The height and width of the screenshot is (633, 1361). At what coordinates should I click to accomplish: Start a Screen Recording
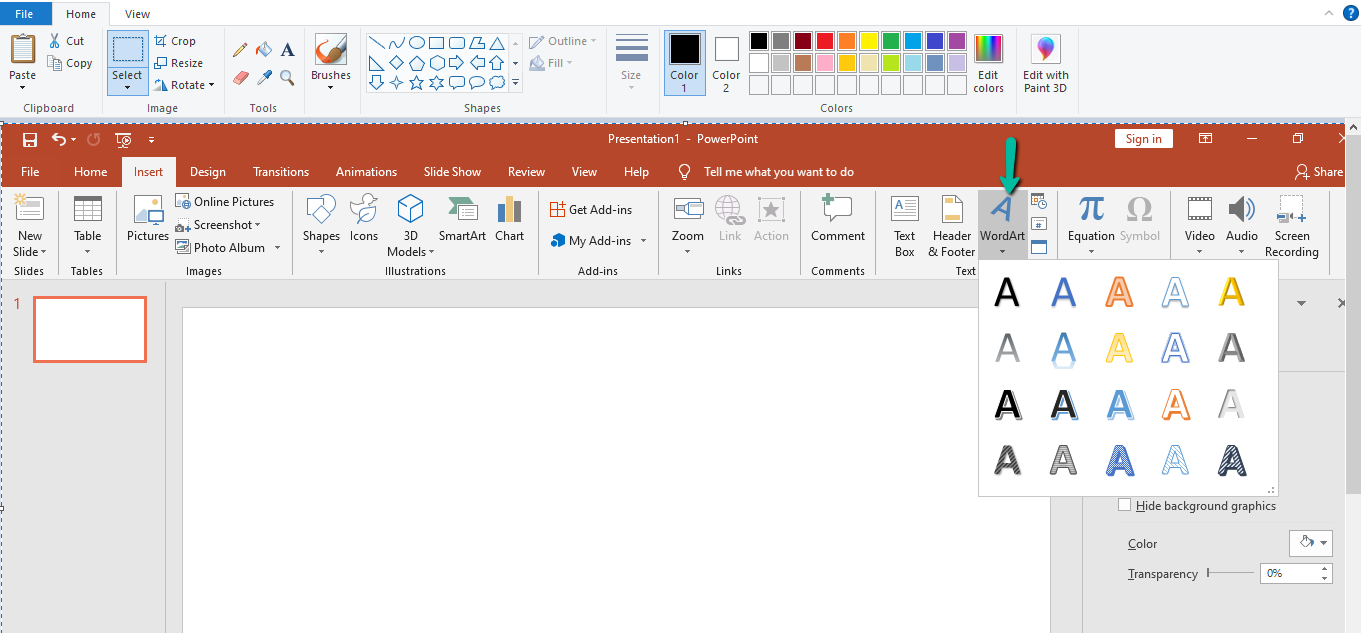point(1291,225)
